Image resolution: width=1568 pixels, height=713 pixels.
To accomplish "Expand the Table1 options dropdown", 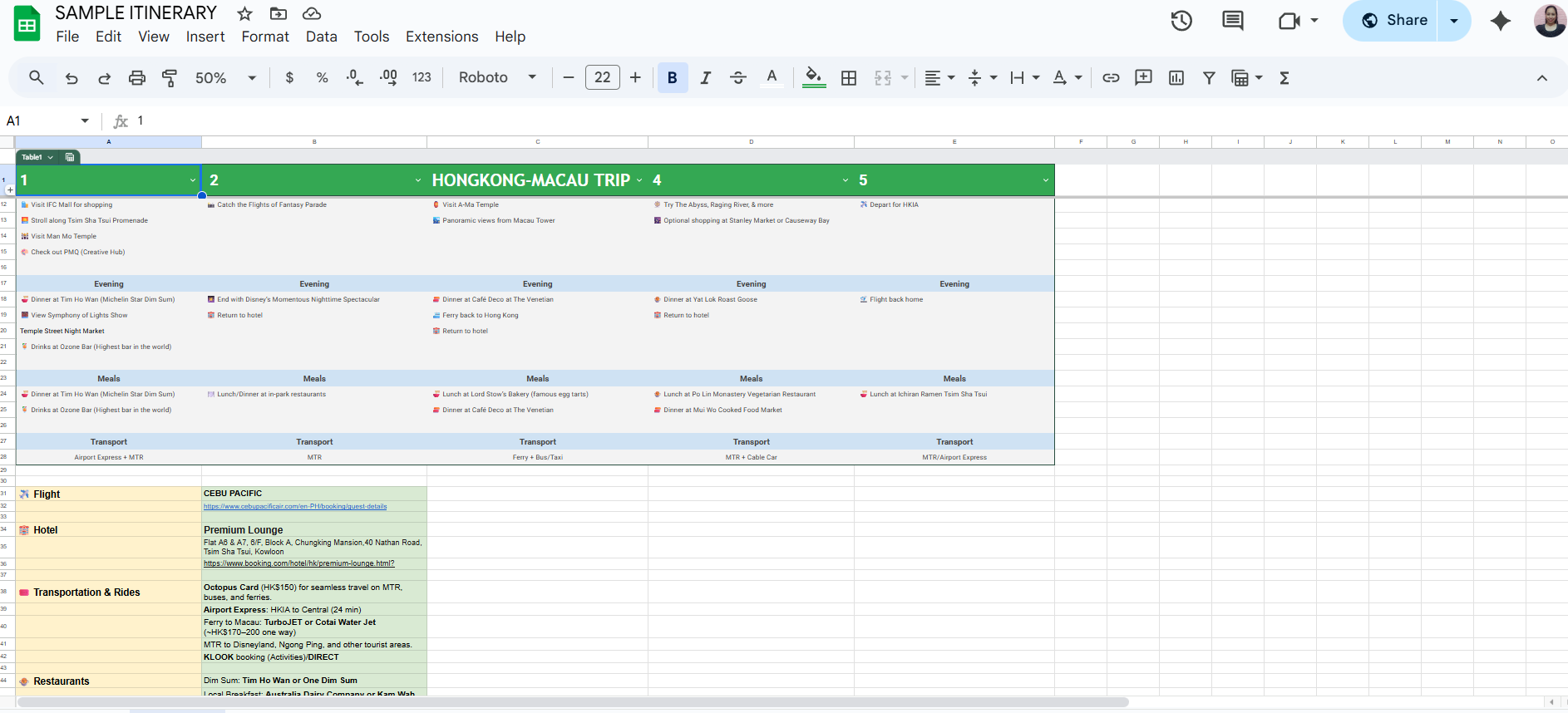I will click(51, 157).
